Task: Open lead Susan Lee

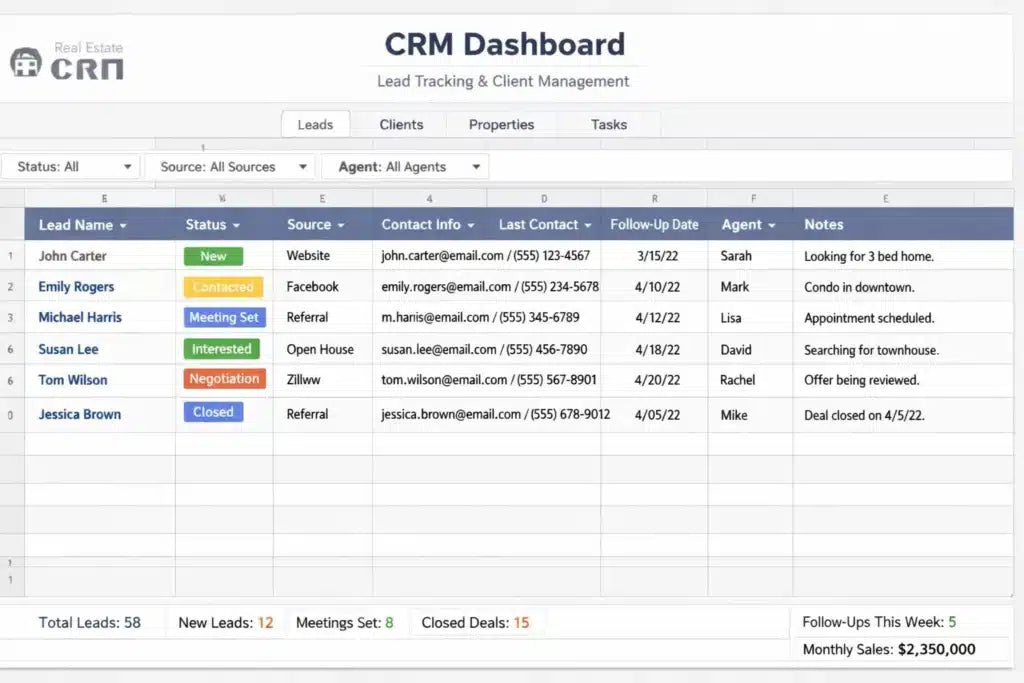Action: pos(68,349)
